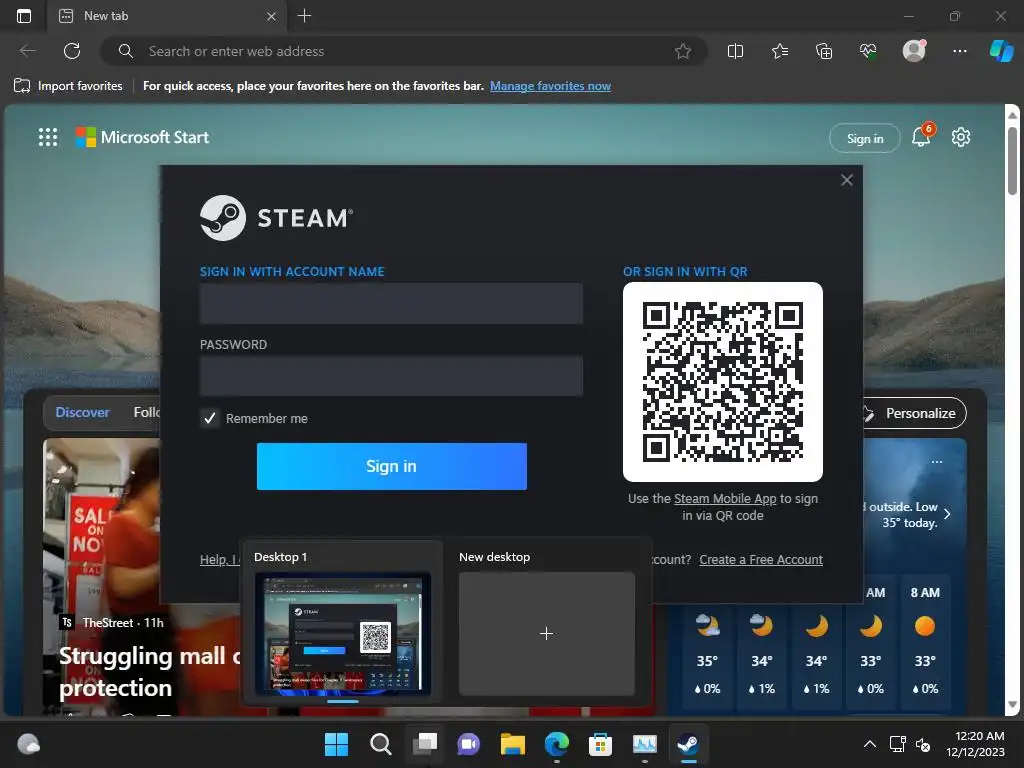Expand weather card next arrow
Image resolution: width=1024 pixels, height=768 pixels.
click(947, 514)
